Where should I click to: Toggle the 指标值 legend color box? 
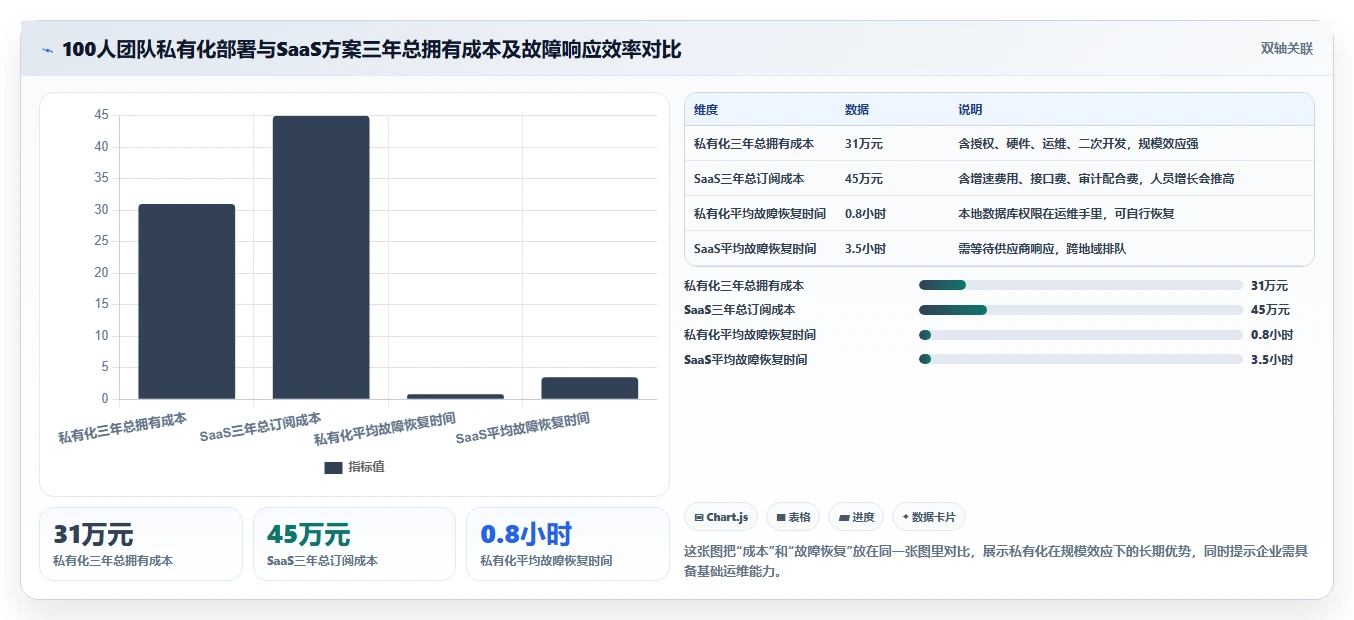tap(333, 467)
